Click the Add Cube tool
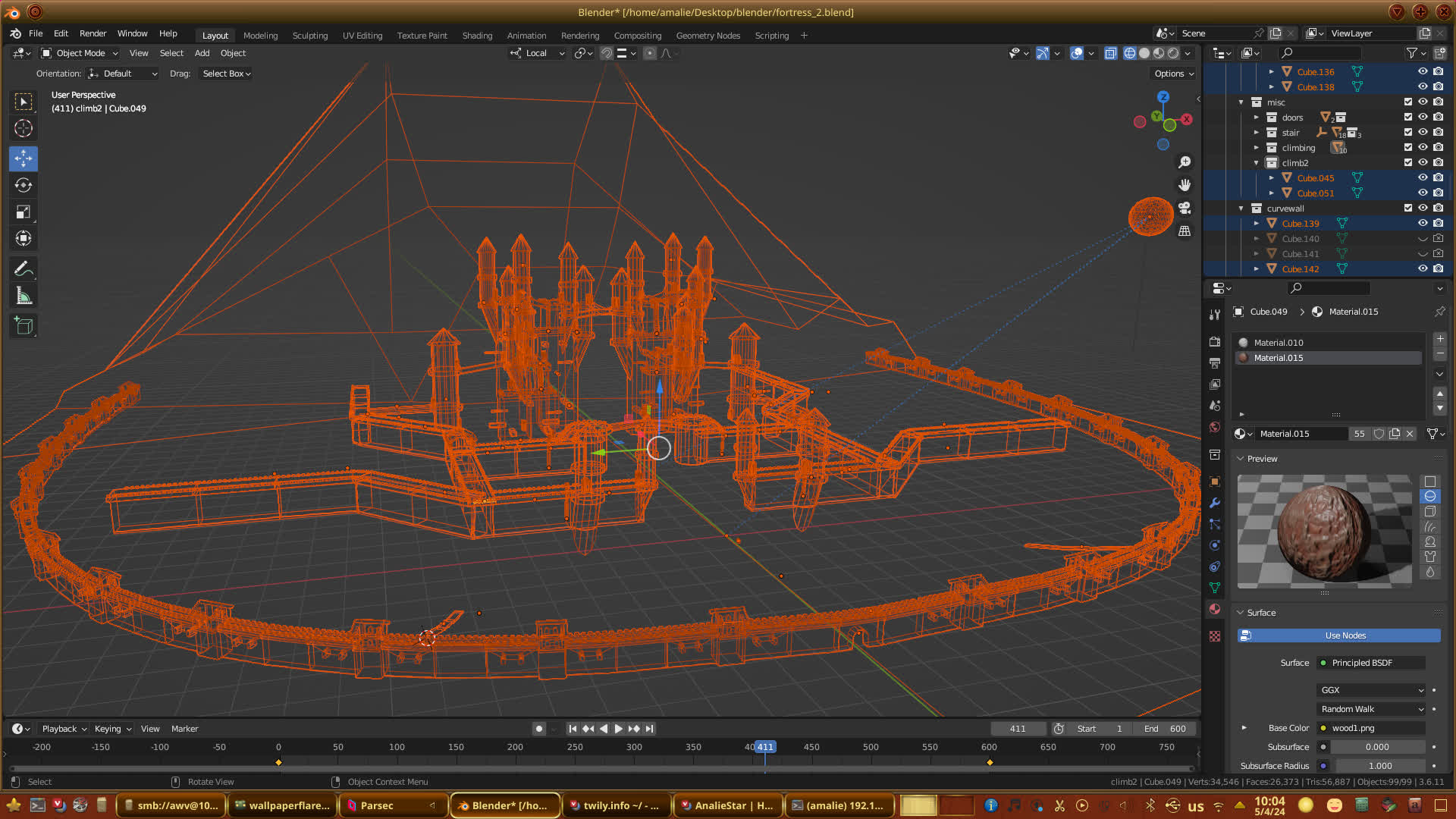This screenshot has width=1456, height=819. click(24, 326)
